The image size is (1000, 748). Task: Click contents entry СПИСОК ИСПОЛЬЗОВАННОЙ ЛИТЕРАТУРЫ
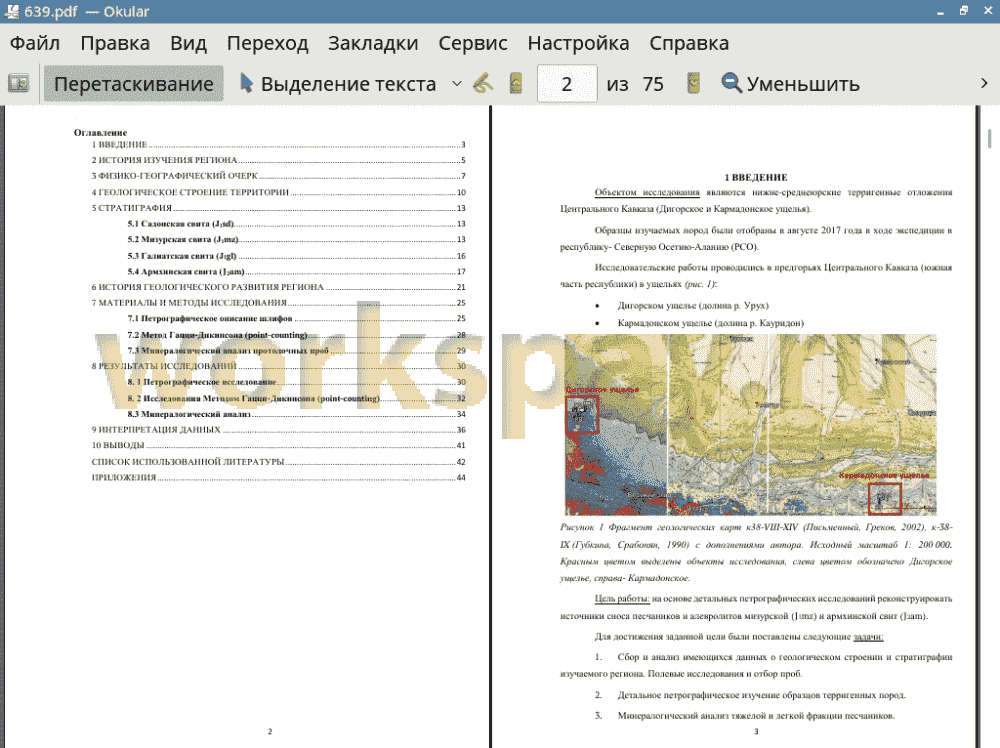pos(278,462)
